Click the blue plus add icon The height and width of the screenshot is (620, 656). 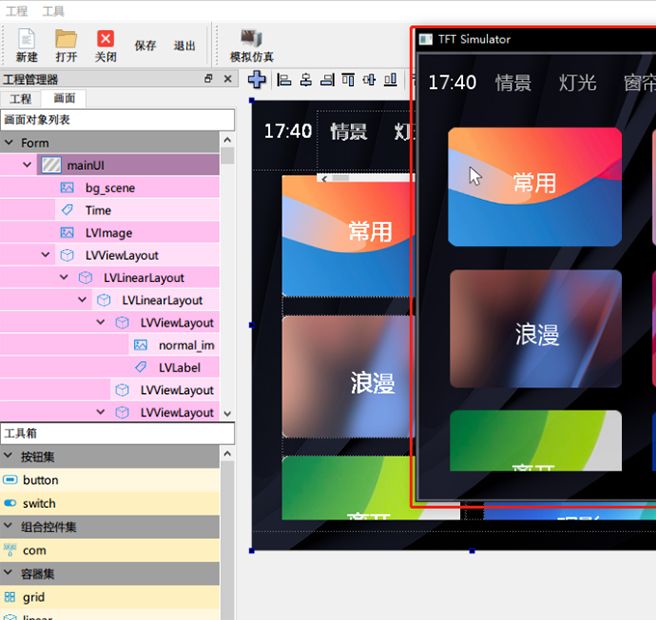click(257, 80)
